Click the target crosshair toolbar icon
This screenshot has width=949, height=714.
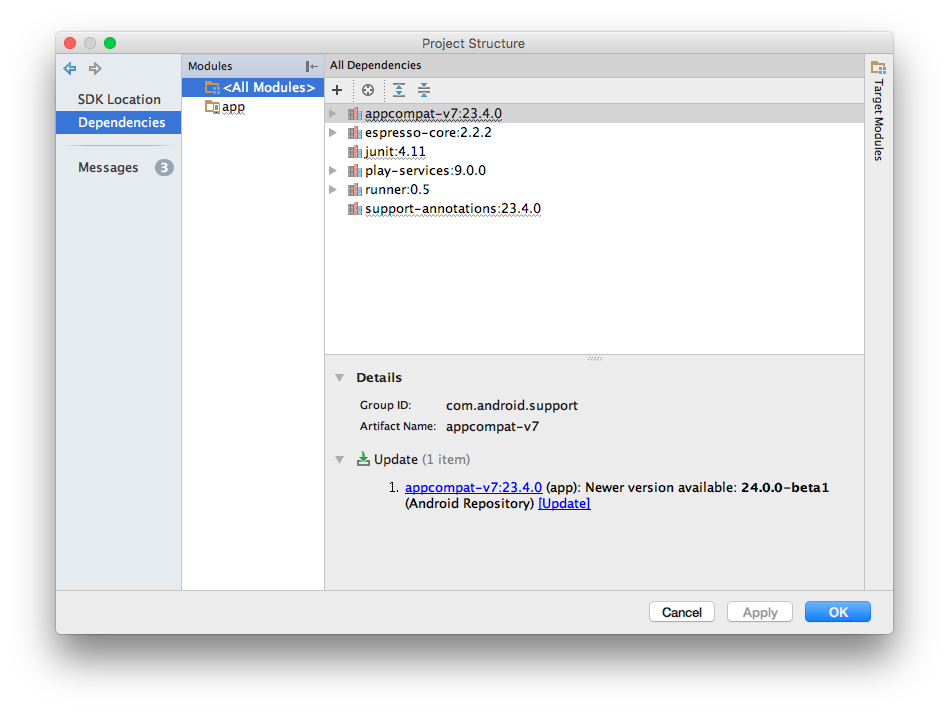pyautogui.click(x=368, y=90)
